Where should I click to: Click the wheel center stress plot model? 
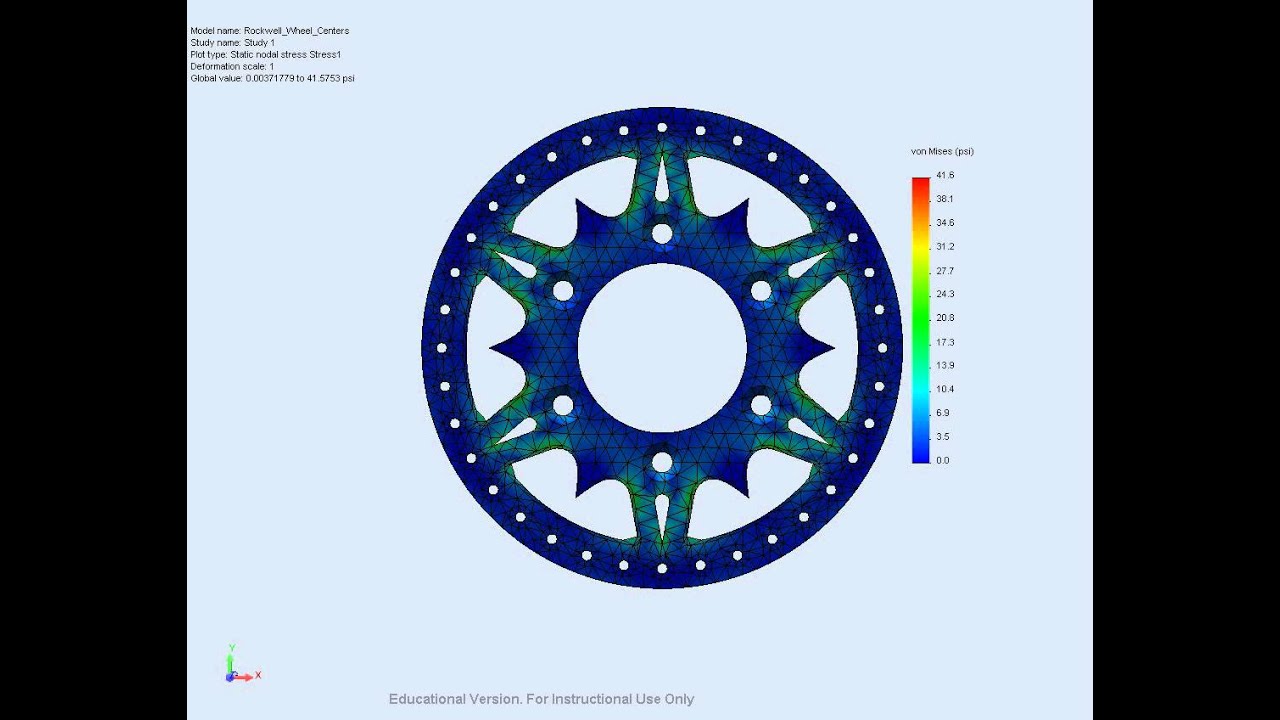click(662, 348)
